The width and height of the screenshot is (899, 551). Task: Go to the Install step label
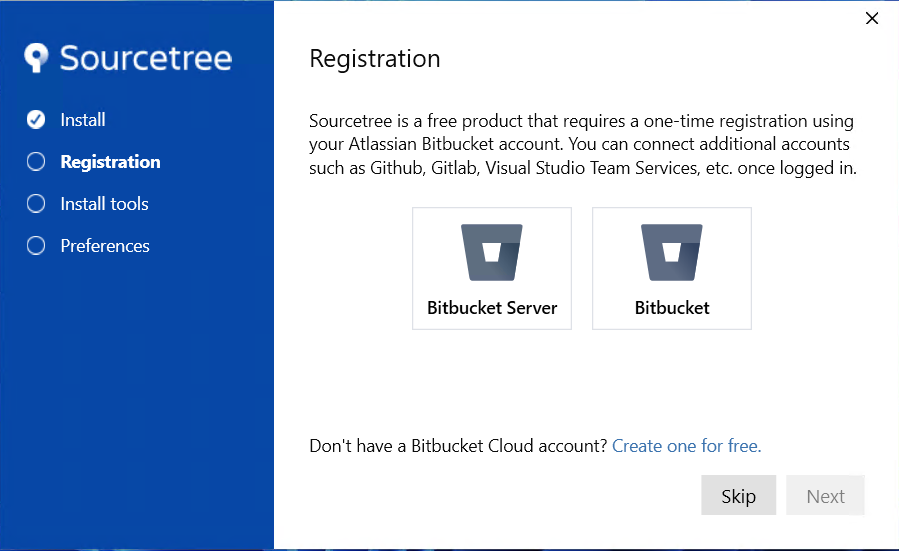point(83,120)
